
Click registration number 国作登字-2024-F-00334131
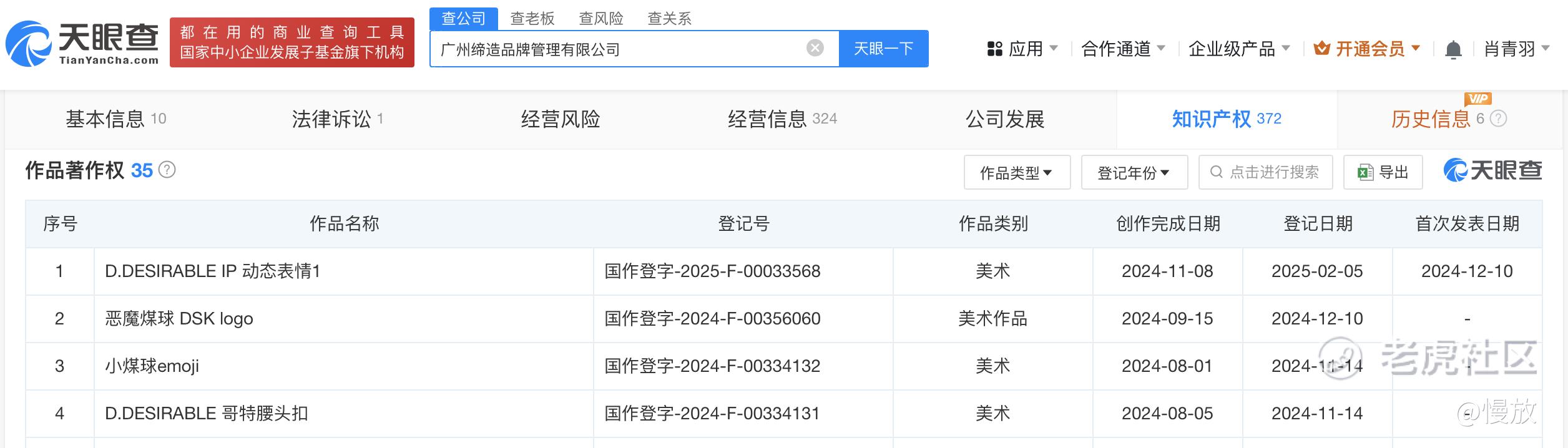pyautogui.click(x=712, y=413)
